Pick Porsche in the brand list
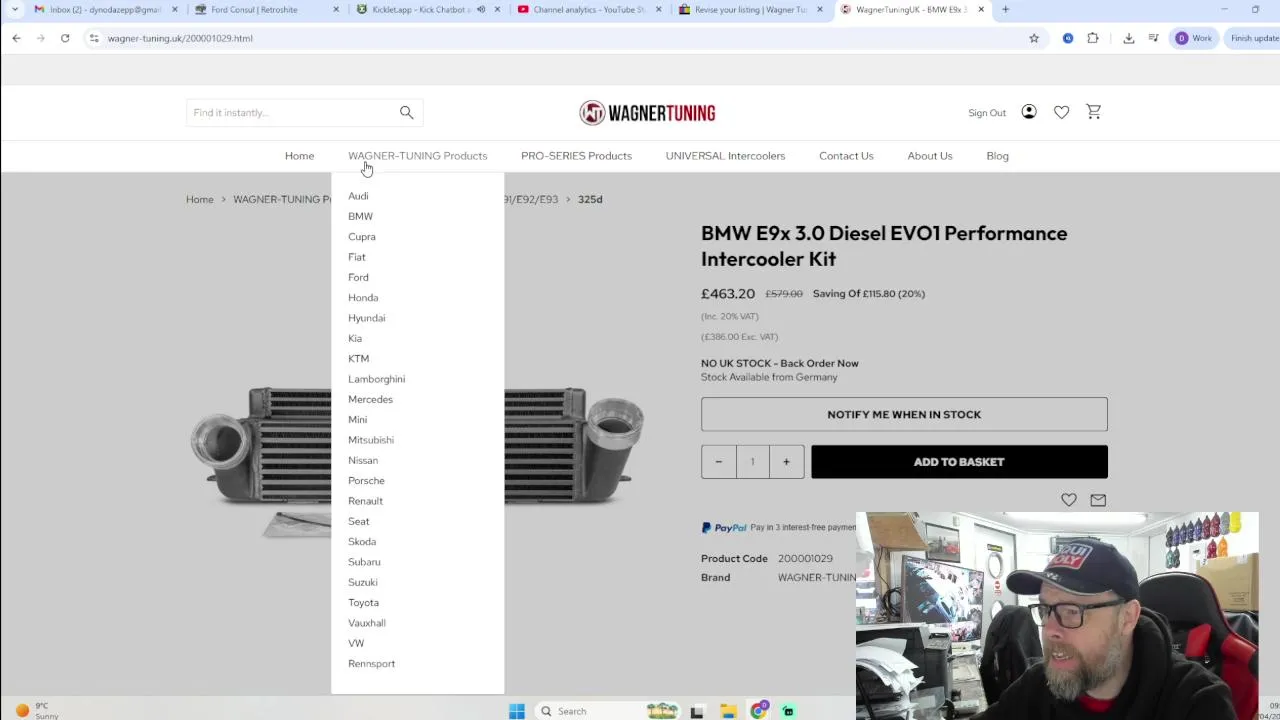 tap(366, 481)
